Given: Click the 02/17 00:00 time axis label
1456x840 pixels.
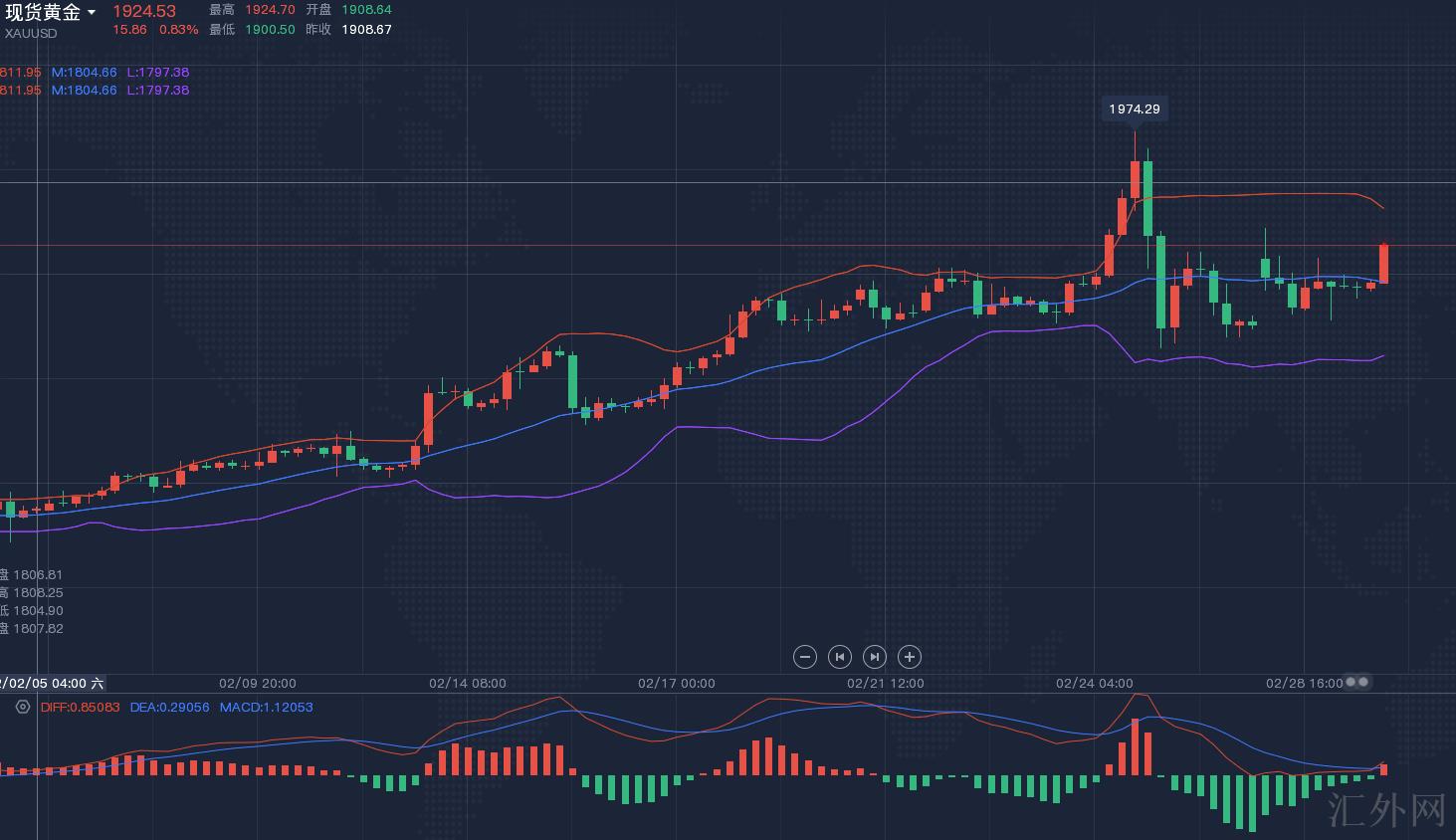Looking at the screenshot, I should 676,684.
